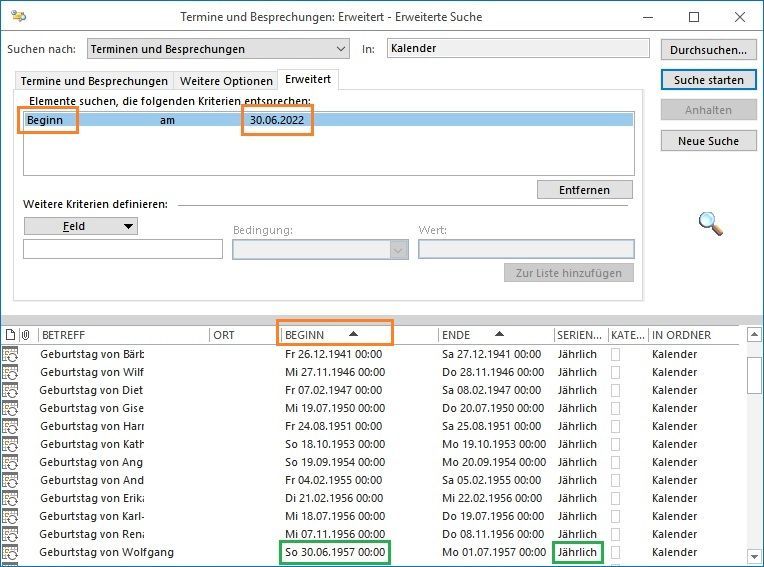764x567 pixels.
Task: Sort results by ENDE column
Action: 496,335
